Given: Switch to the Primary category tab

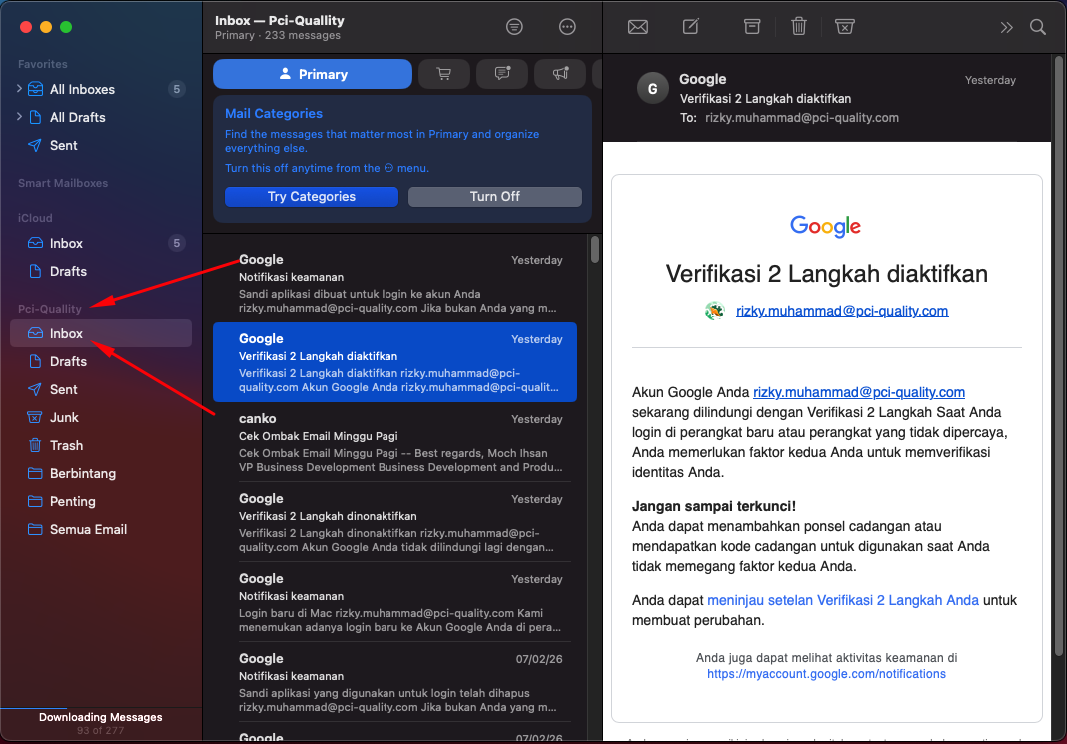Looking at the screenshot, I should click(x=312, y=74).
